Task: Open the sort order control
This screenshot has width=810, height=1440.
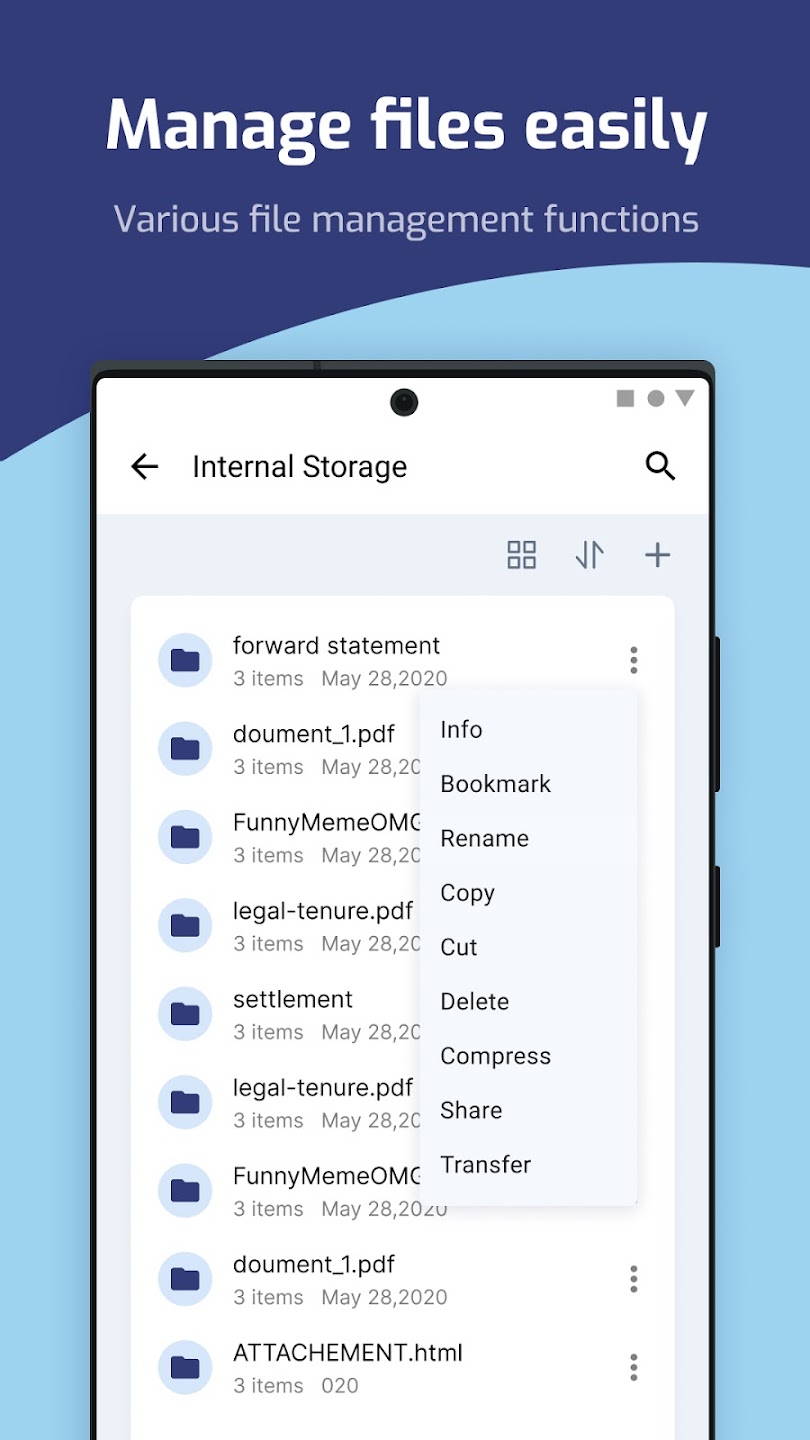Action: tap(589, 555)
